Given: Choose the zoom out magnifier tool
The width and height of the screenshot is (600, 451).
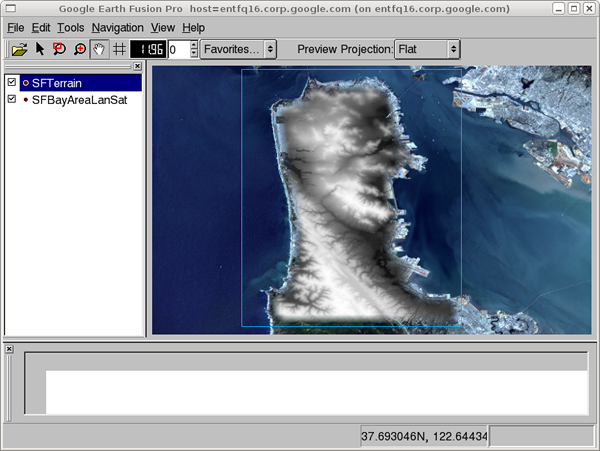Looking at the screenshot, I should click(59, 49).
